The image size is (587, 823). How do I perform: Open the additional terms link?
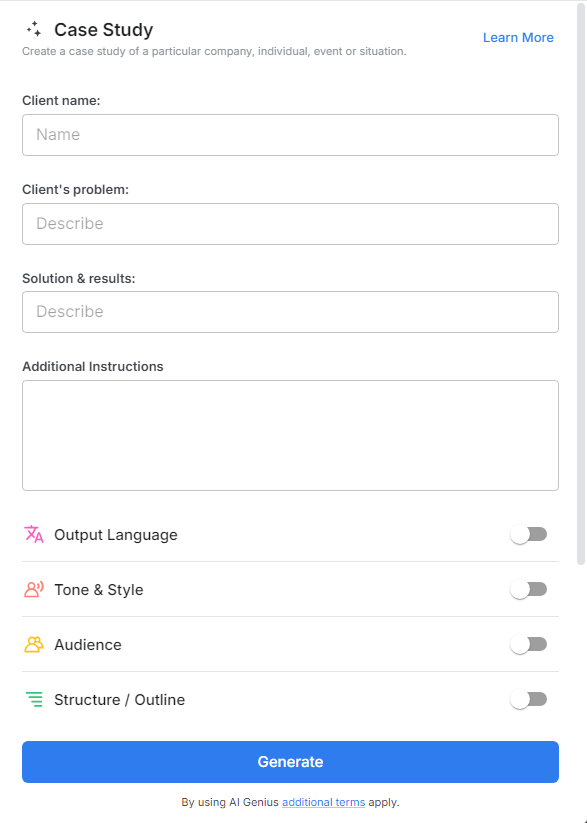tap(323, 802)
